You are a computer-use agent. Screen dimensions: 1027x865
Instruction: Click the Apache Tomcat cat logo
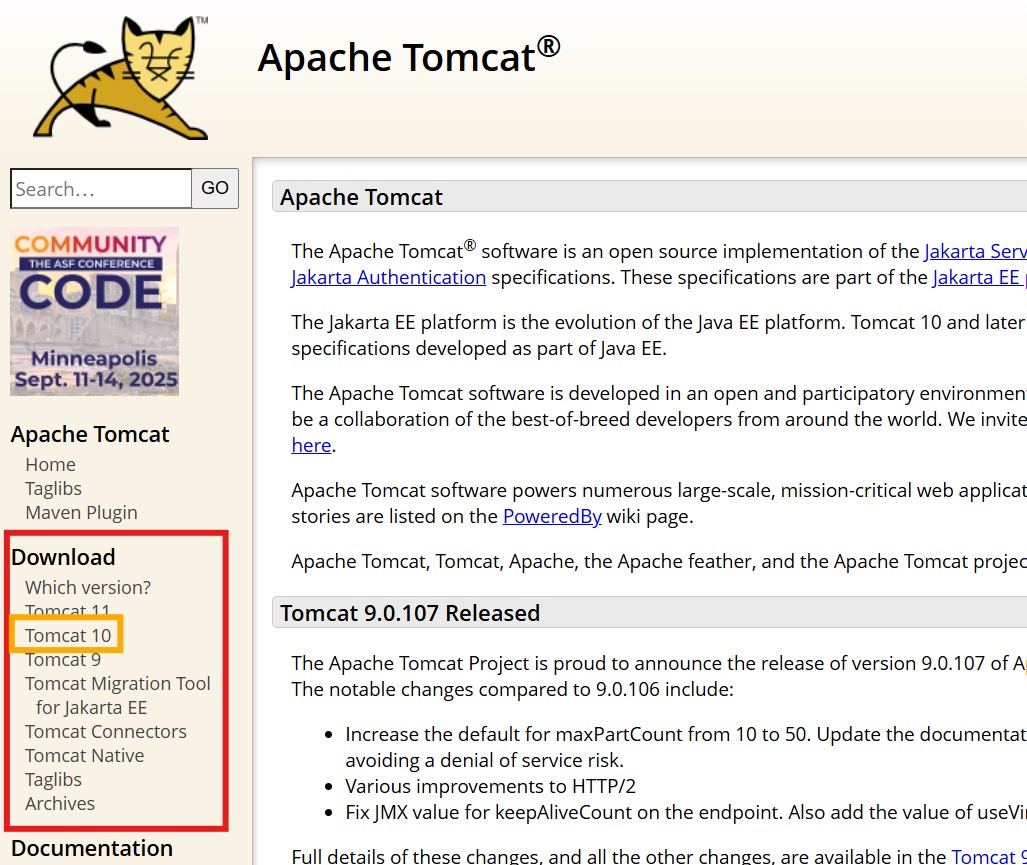(x=121, y=78)
